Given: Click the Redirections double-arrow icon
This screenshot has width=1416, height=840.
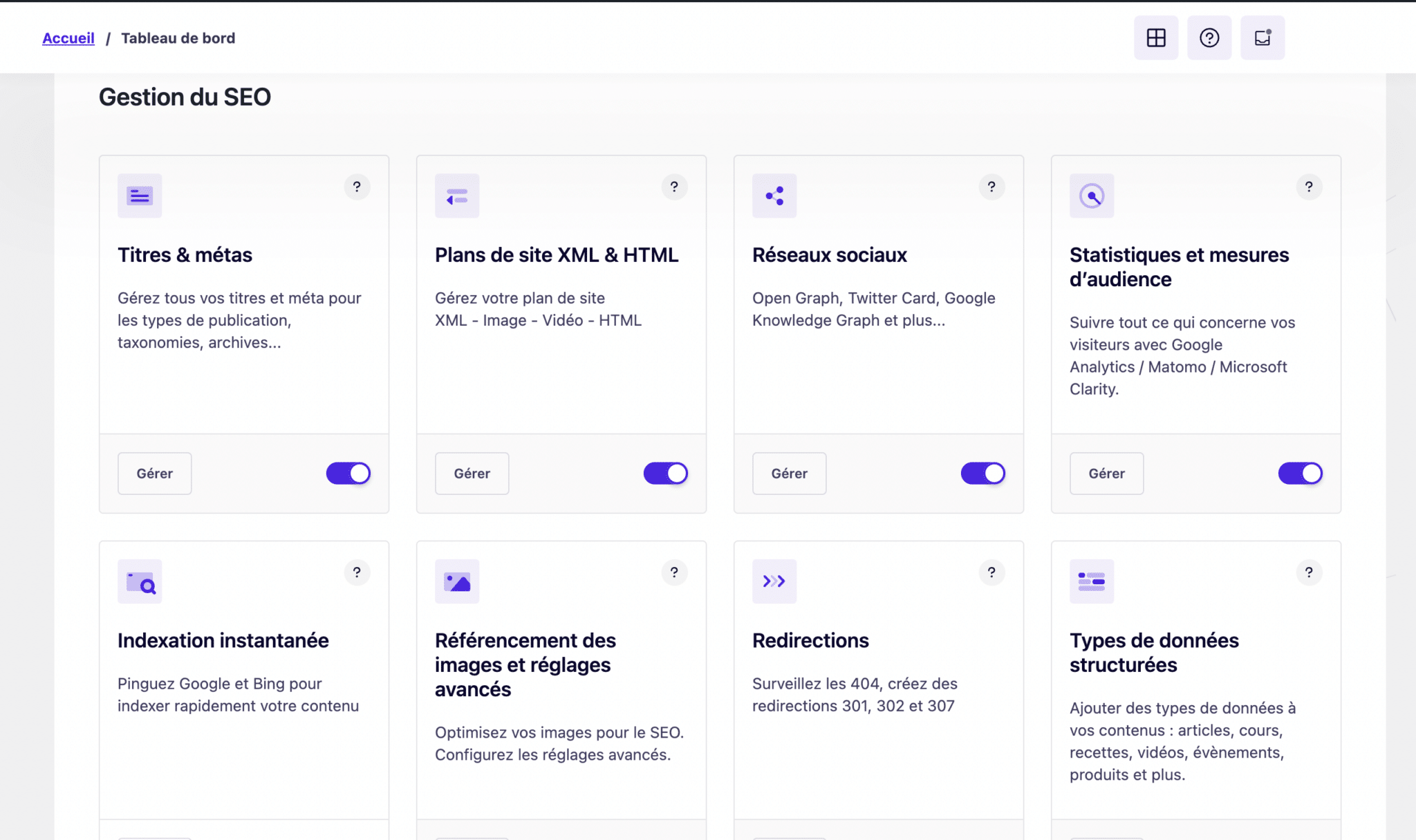Looking at the screenshot, I should coord(774,581).
